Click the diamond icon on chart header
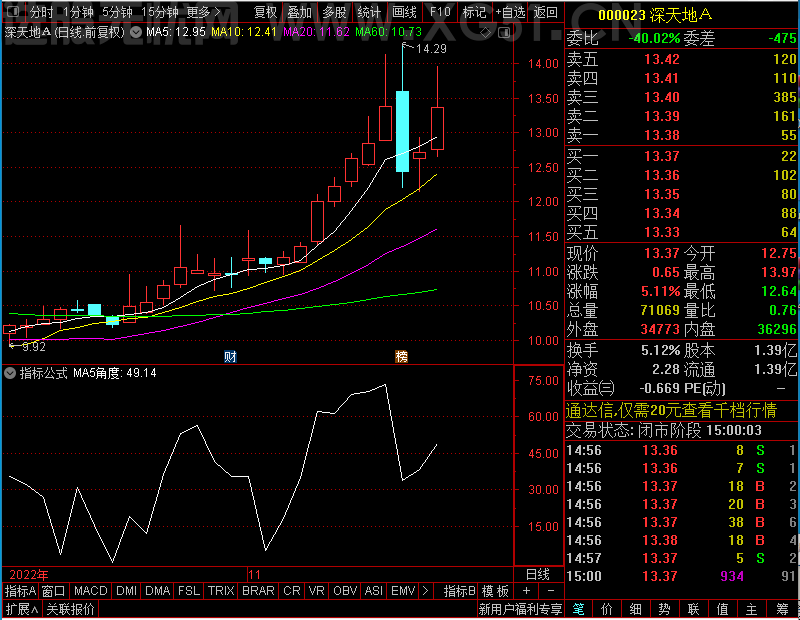Screen dimensions: 800x620 486,33
